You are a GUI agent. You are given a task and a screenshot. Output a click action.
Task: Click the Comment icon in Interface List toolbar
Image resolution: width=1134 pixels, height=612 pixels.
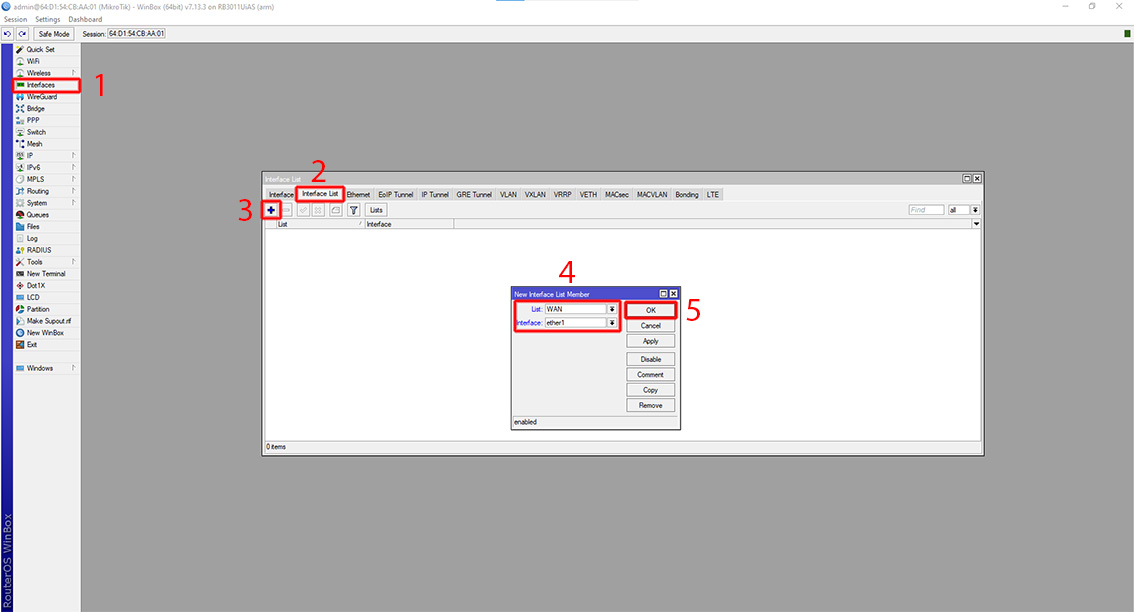click(336, 210)
